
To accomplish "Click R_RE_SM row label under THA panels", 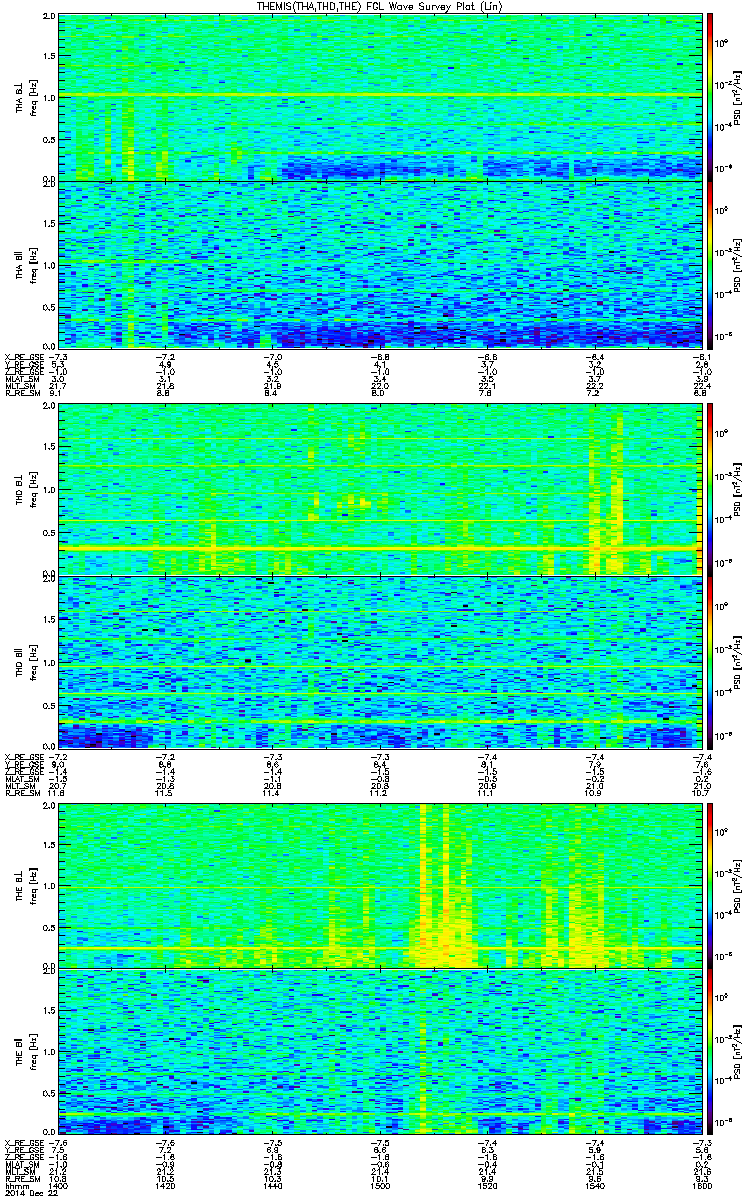I will (x=21, y=394).
